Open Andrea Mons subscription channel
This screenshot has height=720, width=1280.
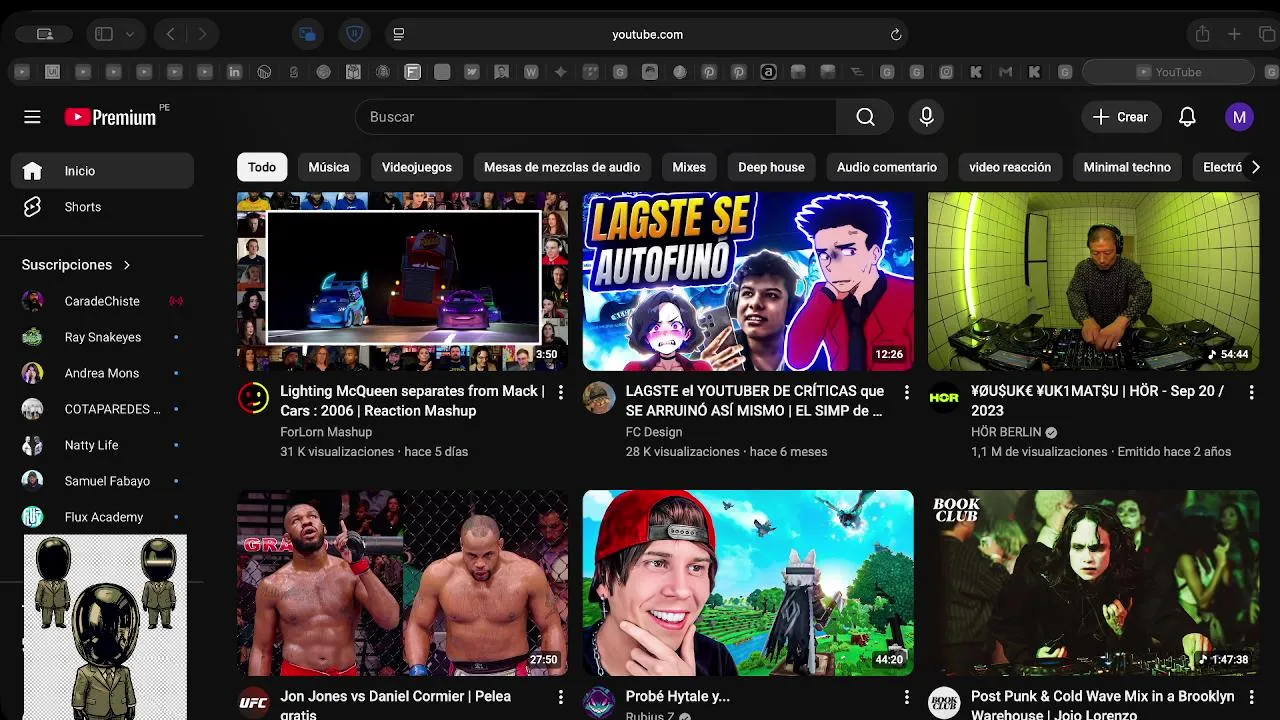click(102, 373)
